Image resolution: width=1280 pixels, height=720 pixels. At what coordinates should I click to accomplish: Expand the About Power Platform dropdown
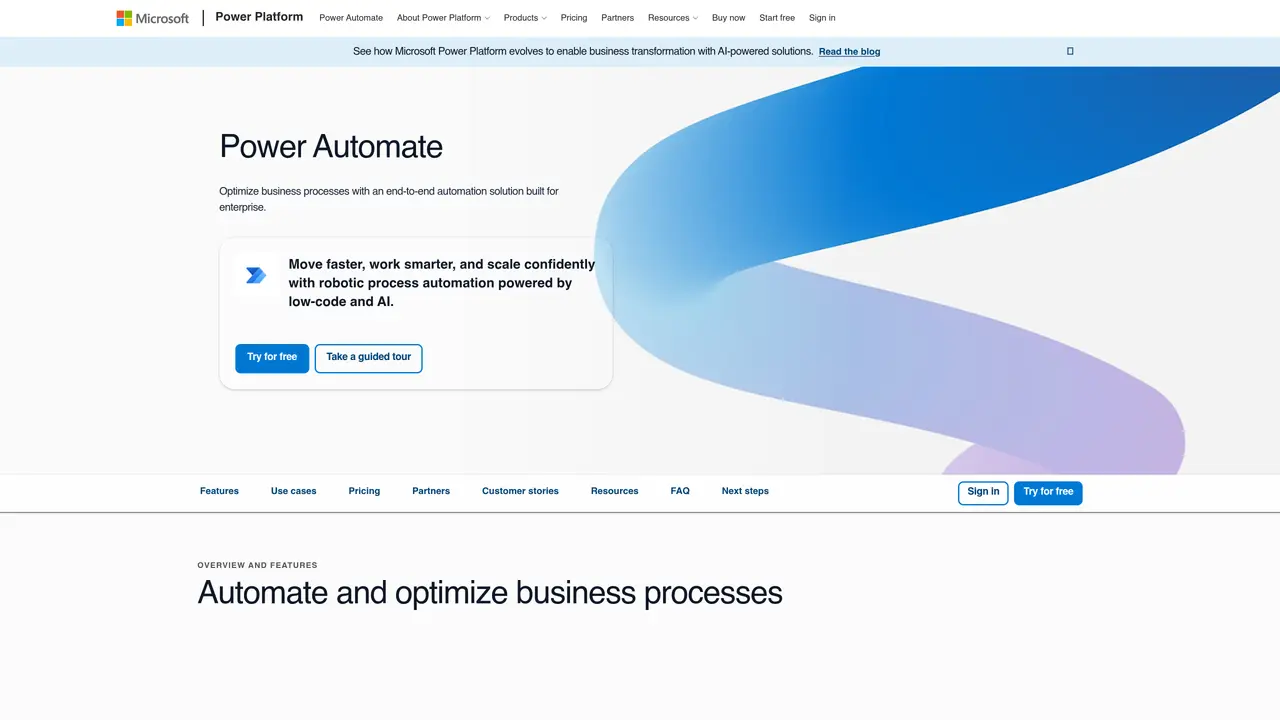tap(443, 18)
